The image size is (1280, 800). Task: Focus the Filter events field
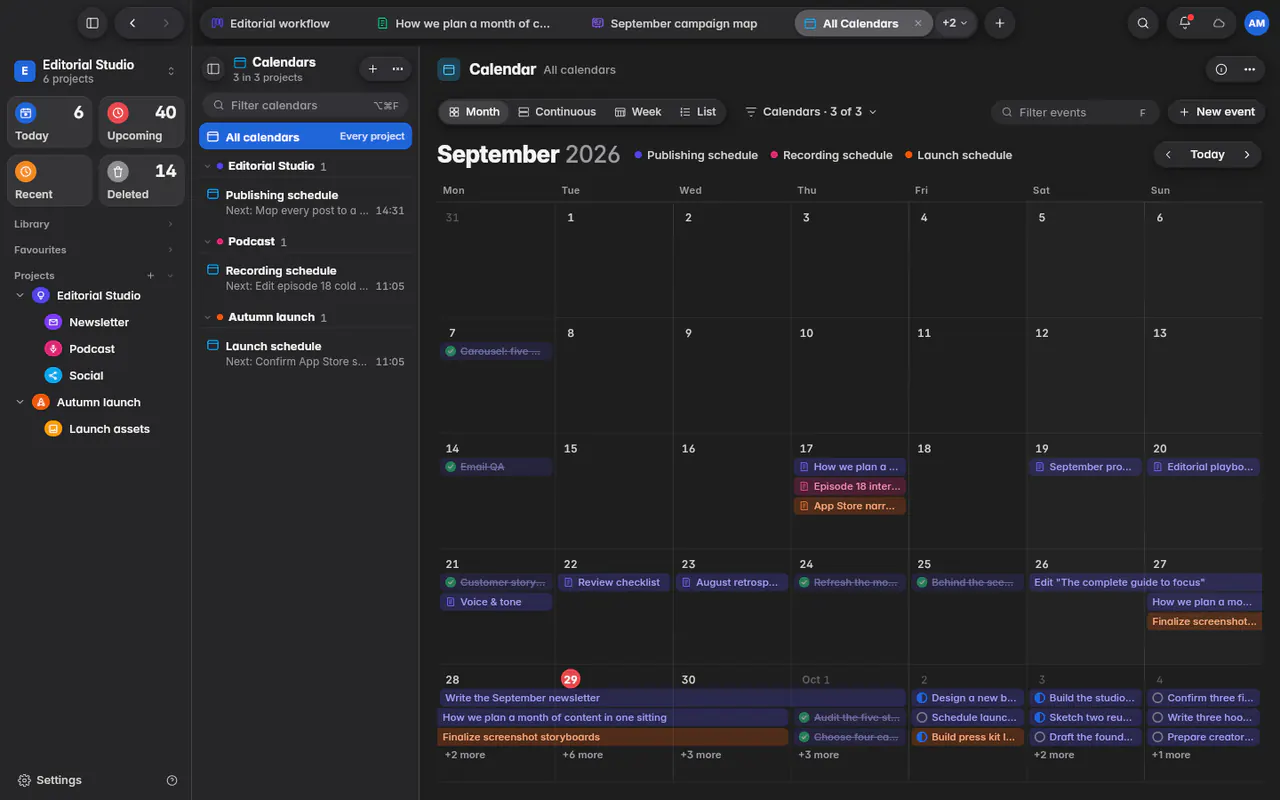pos(1075,112)
